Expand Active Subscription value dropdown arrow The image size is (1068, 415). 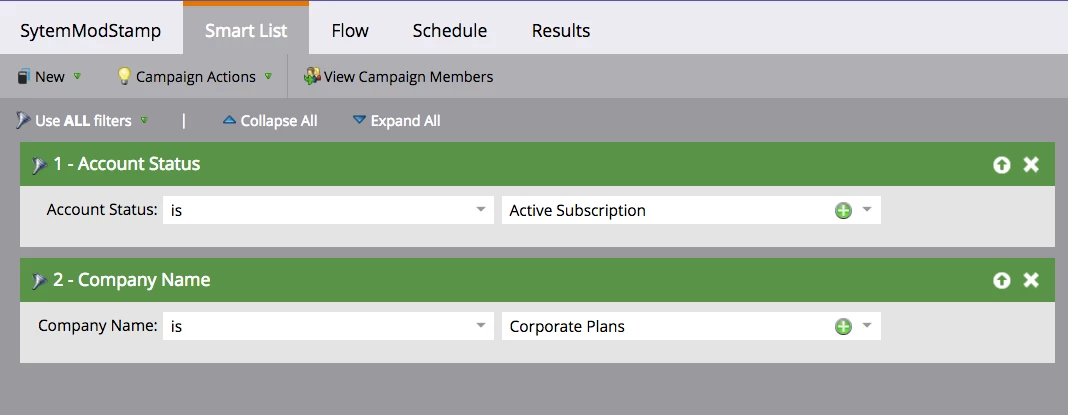click(867, 210)
